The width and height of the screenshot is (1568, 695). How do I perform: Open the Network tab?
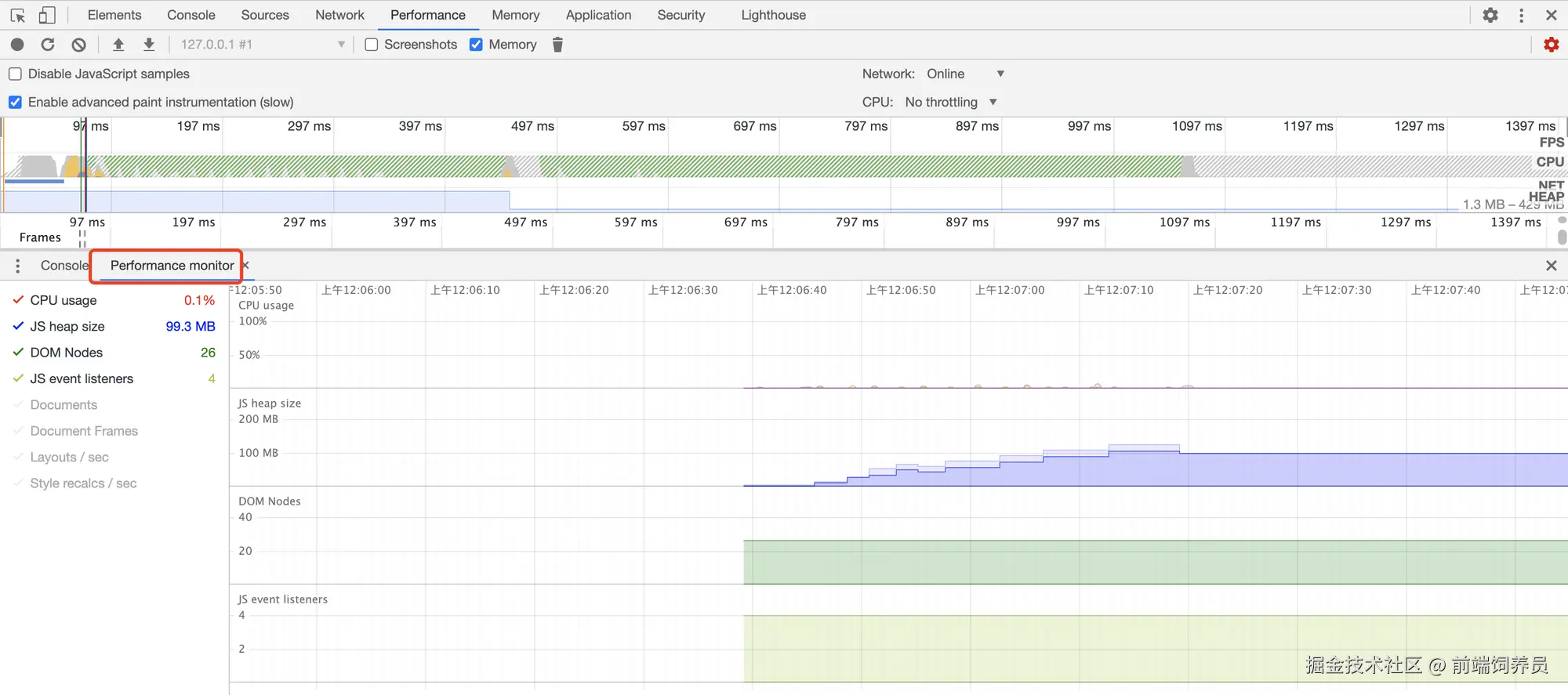(x=339, y=15)
